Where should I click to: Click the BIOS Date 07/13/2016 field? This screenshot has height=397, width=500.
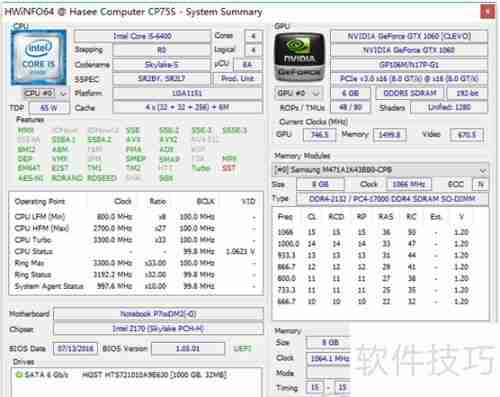pyautogui.click(x=75, y=349)
